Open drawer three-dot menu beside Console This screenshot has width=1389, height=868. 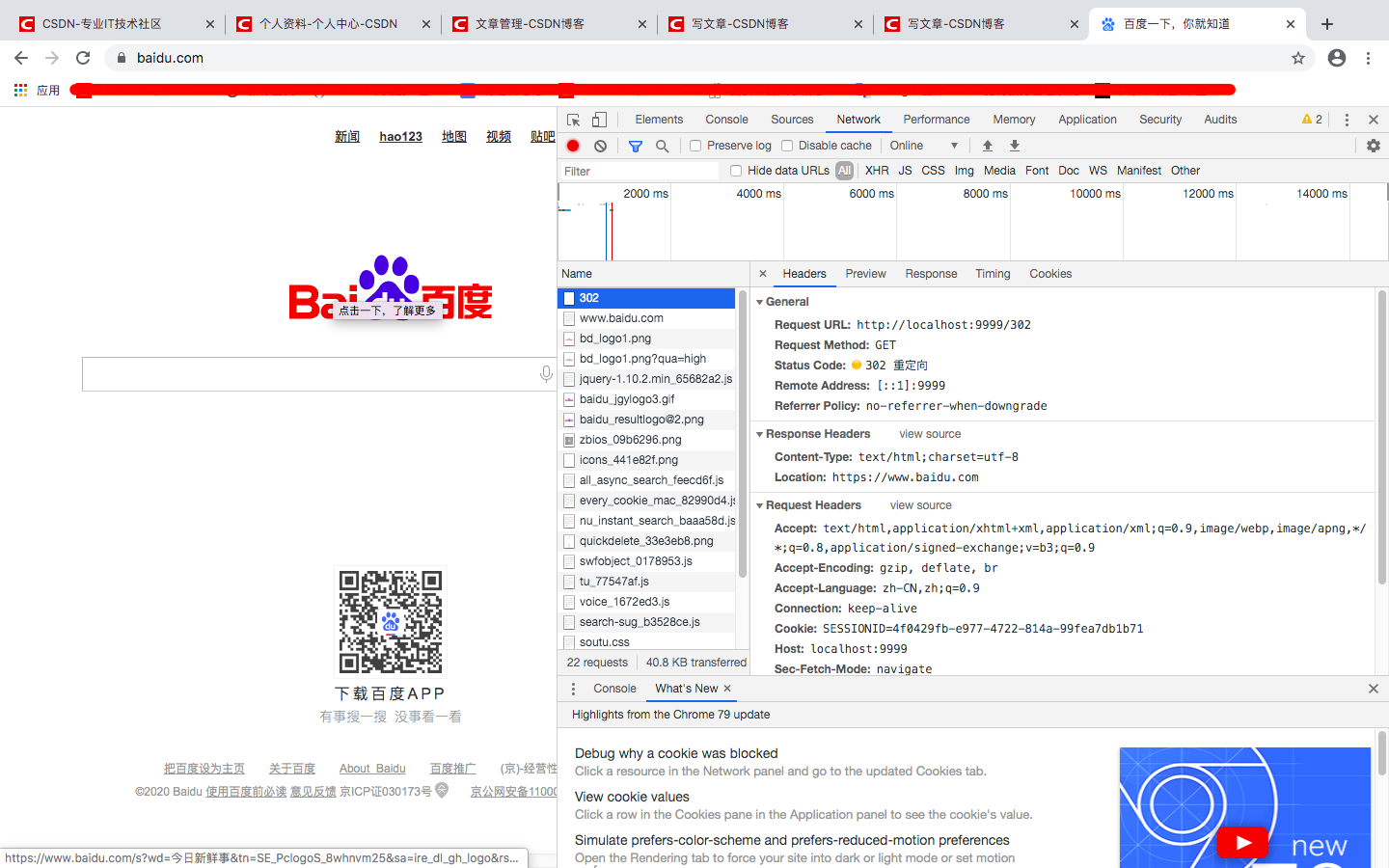click(x=573, y=689)
